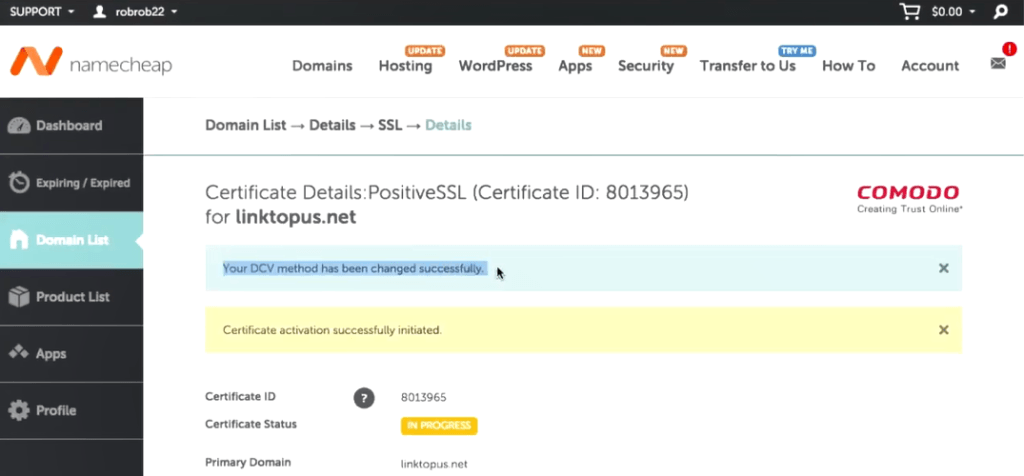Open the Security menu
The height and width of the screenshot is (476, 1024).
646,66
